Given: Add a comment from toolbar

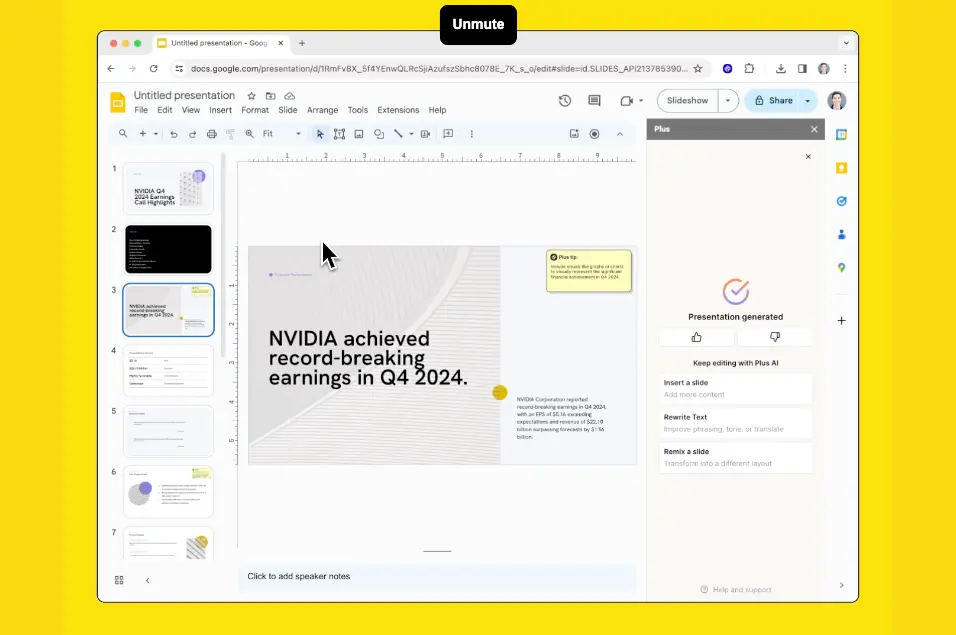Looking at the screenshot, I should tap(448, 134).
